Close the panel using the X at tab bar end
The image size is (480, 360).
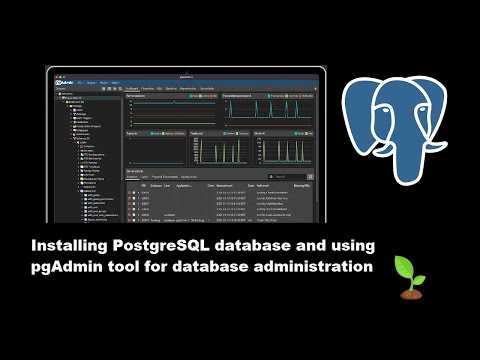point(315,89)
